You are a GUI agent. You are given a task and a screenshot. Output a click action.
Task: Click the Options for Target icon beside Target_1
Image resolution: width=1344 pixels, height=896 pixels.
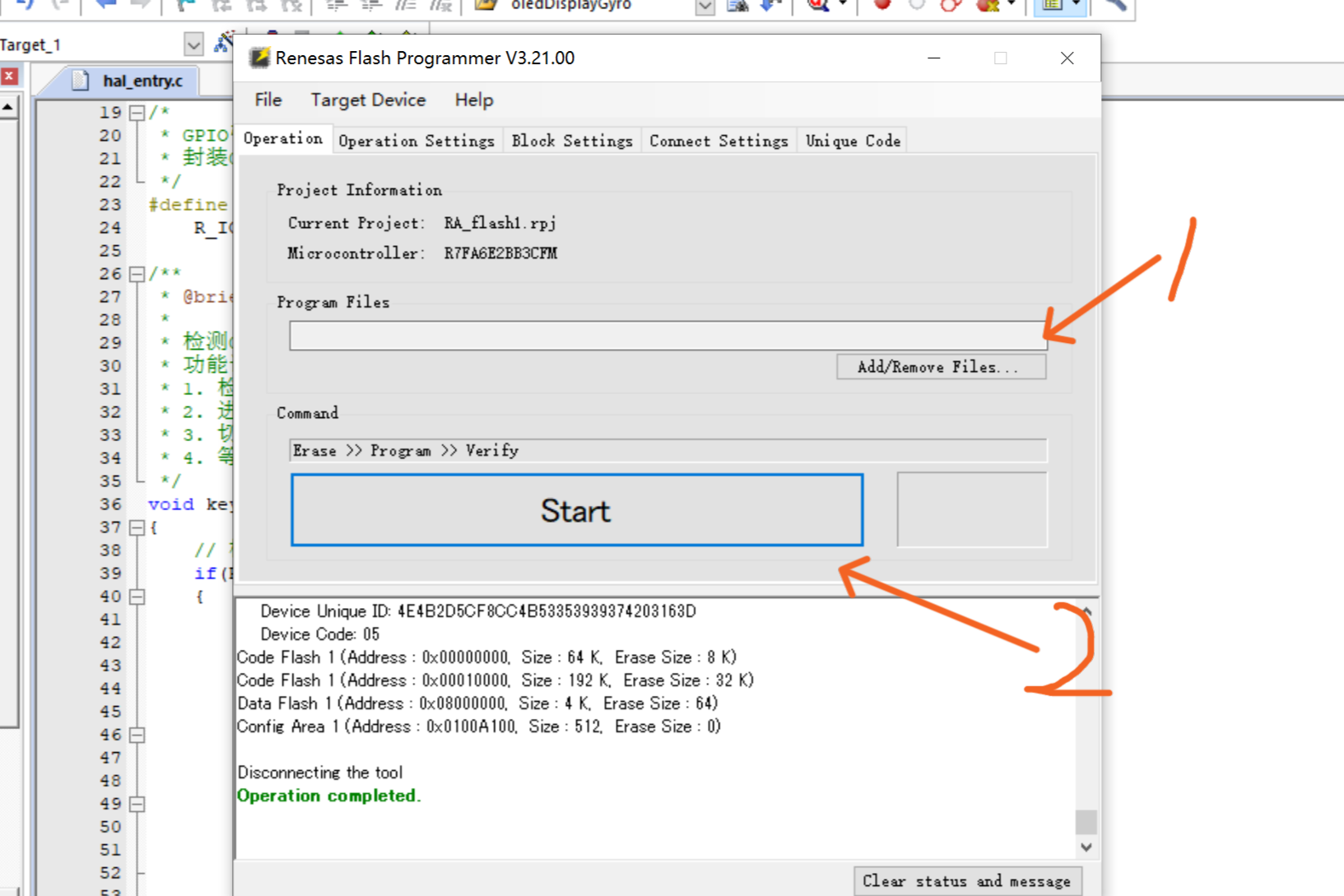[223, 43]
